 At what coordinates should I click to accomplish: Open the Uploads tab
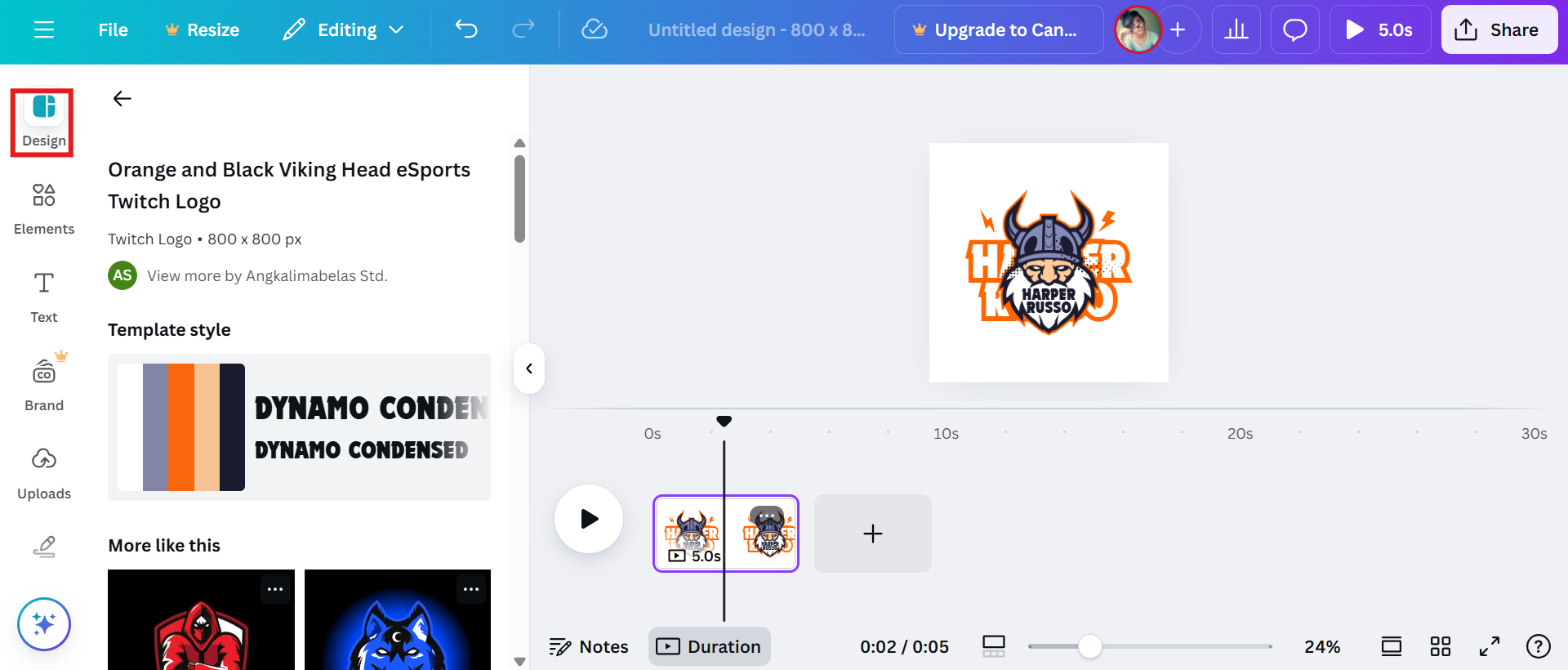(44, 474)
